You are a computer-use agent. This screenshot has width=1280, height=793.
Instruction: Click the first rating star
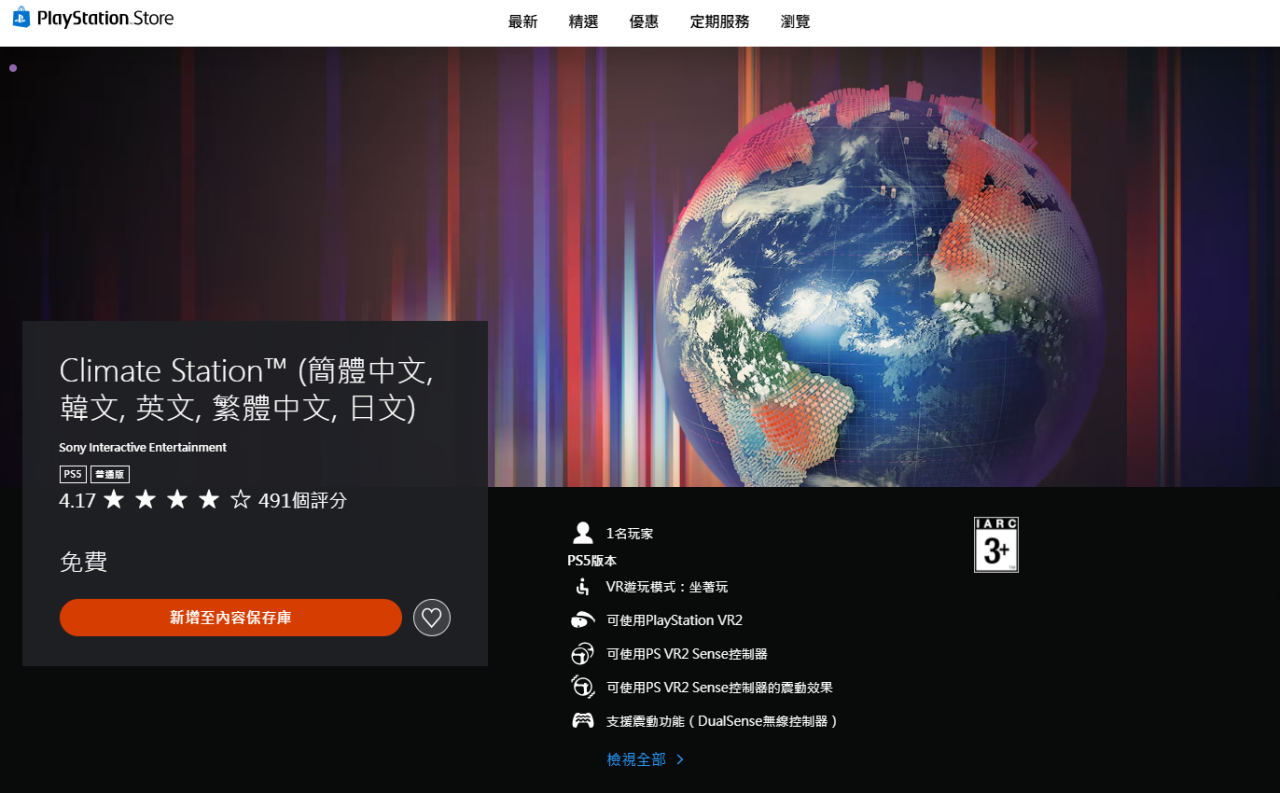[x=113, y=499]
